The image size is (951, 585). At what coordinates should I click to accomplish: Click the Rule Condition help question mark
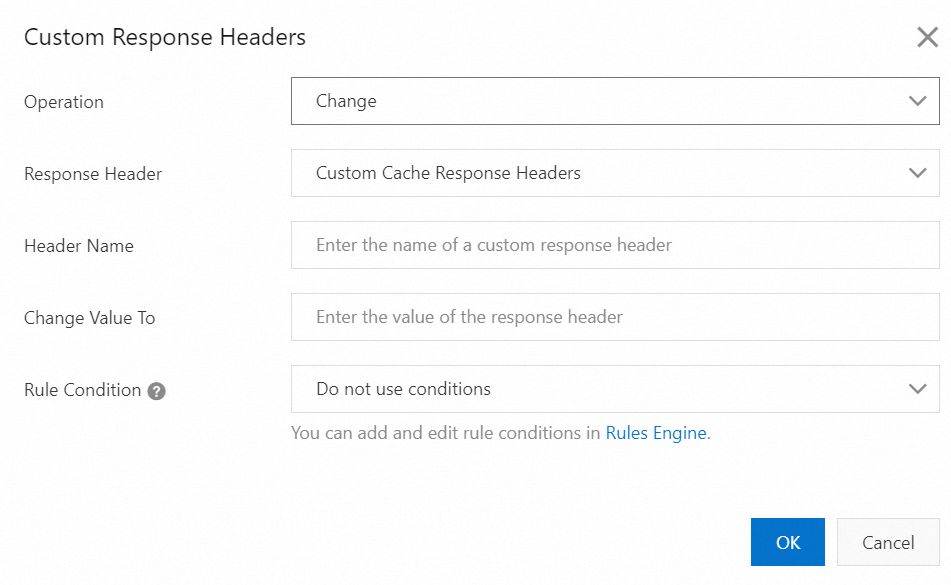pos(156,391)
